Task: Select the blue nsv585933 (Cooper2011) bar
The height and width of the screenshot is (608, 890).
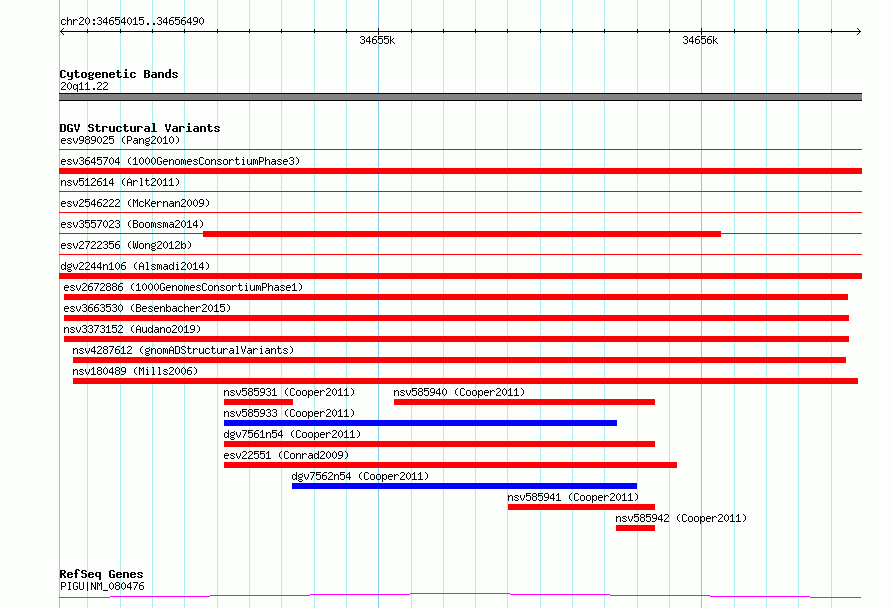Action: (x=421, y=423)
